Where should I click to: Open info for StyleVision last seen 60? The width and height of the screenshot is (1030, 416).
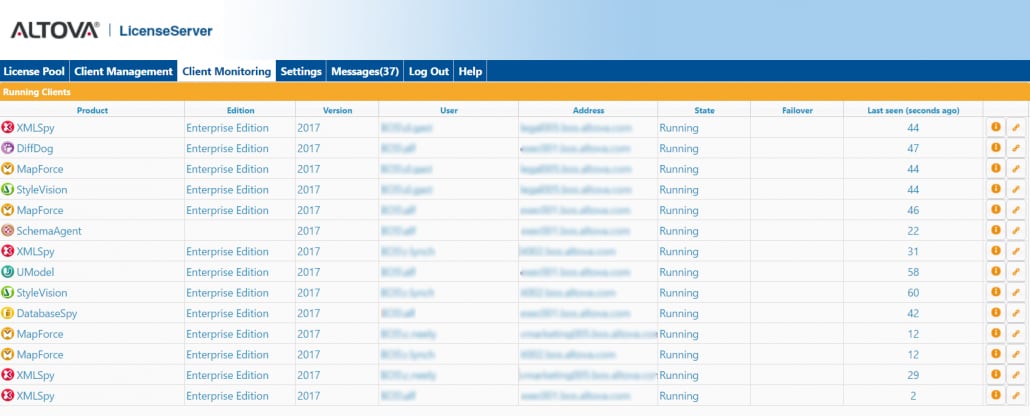point(996,292)
